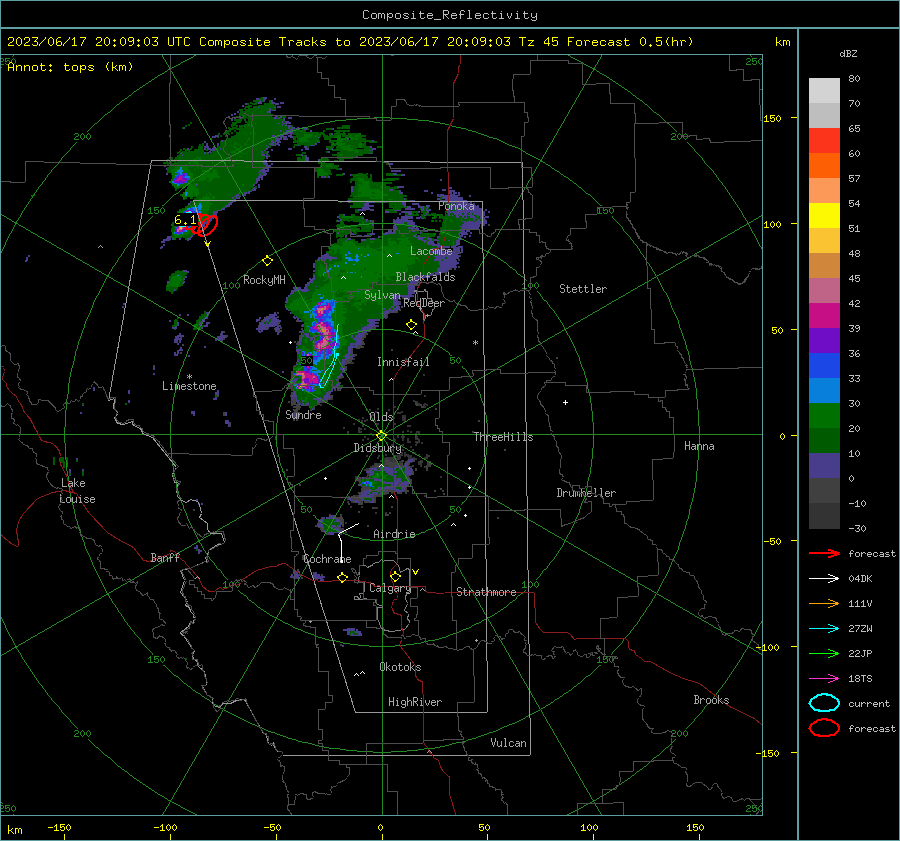This screenshot has width=900, height=841.
Task: Select the blue swatch between 36 and 33
Action: (x=824, y=366)
